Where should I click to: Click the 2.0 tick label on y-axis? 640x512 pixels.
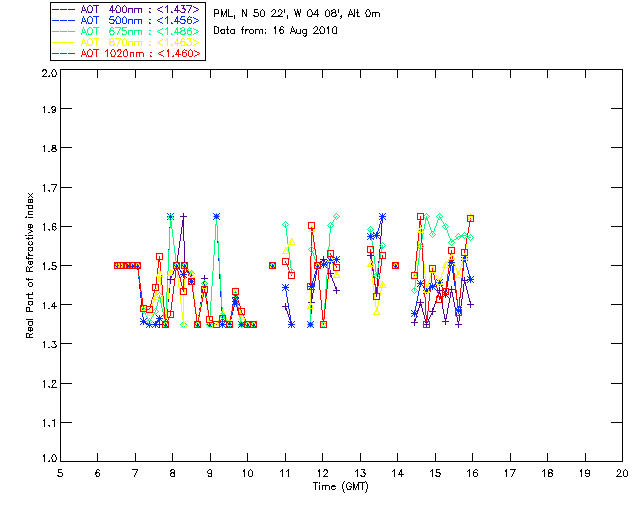[x=47, y=74]
